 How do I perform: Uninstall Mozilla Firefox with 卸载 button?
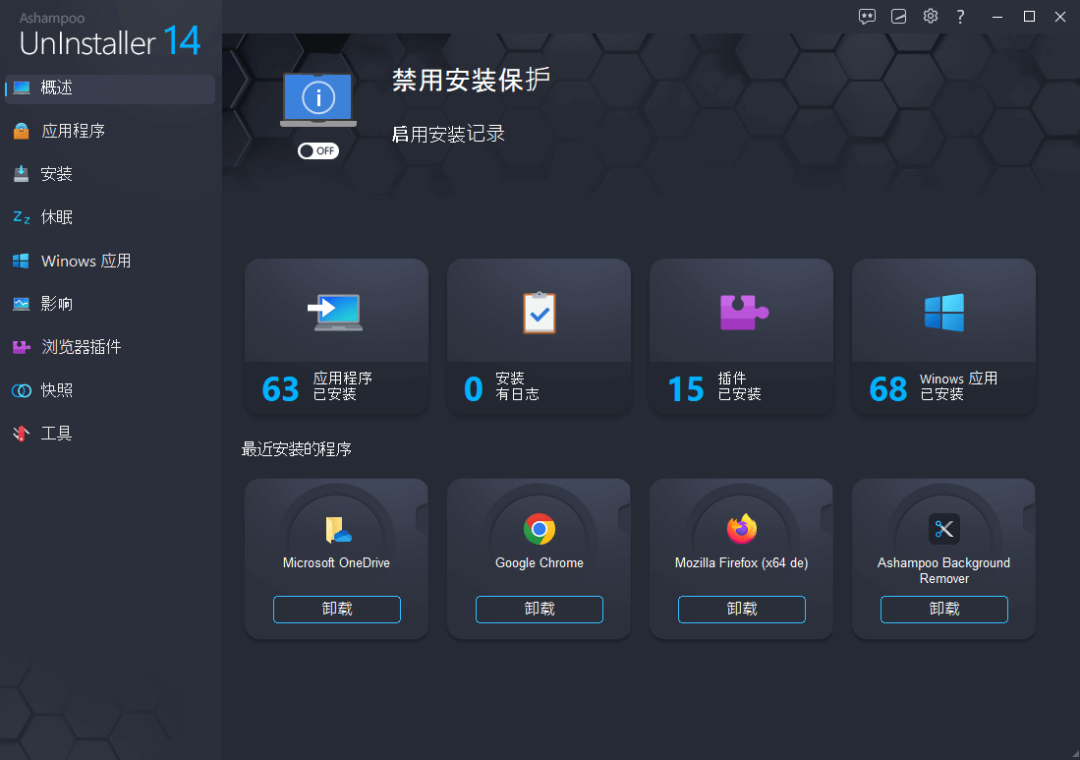(x=742, y=609)
